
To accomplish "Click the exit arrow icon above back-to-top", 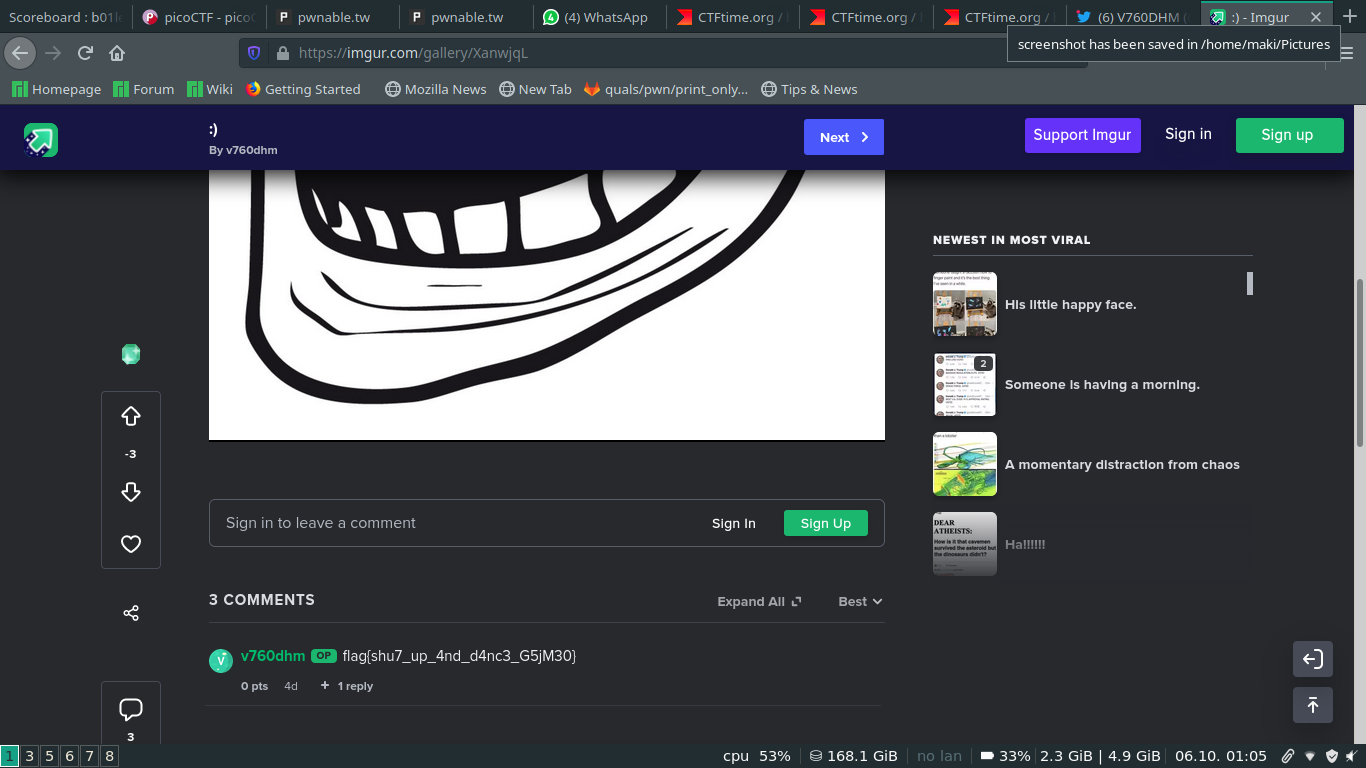I will [1313, 659].
